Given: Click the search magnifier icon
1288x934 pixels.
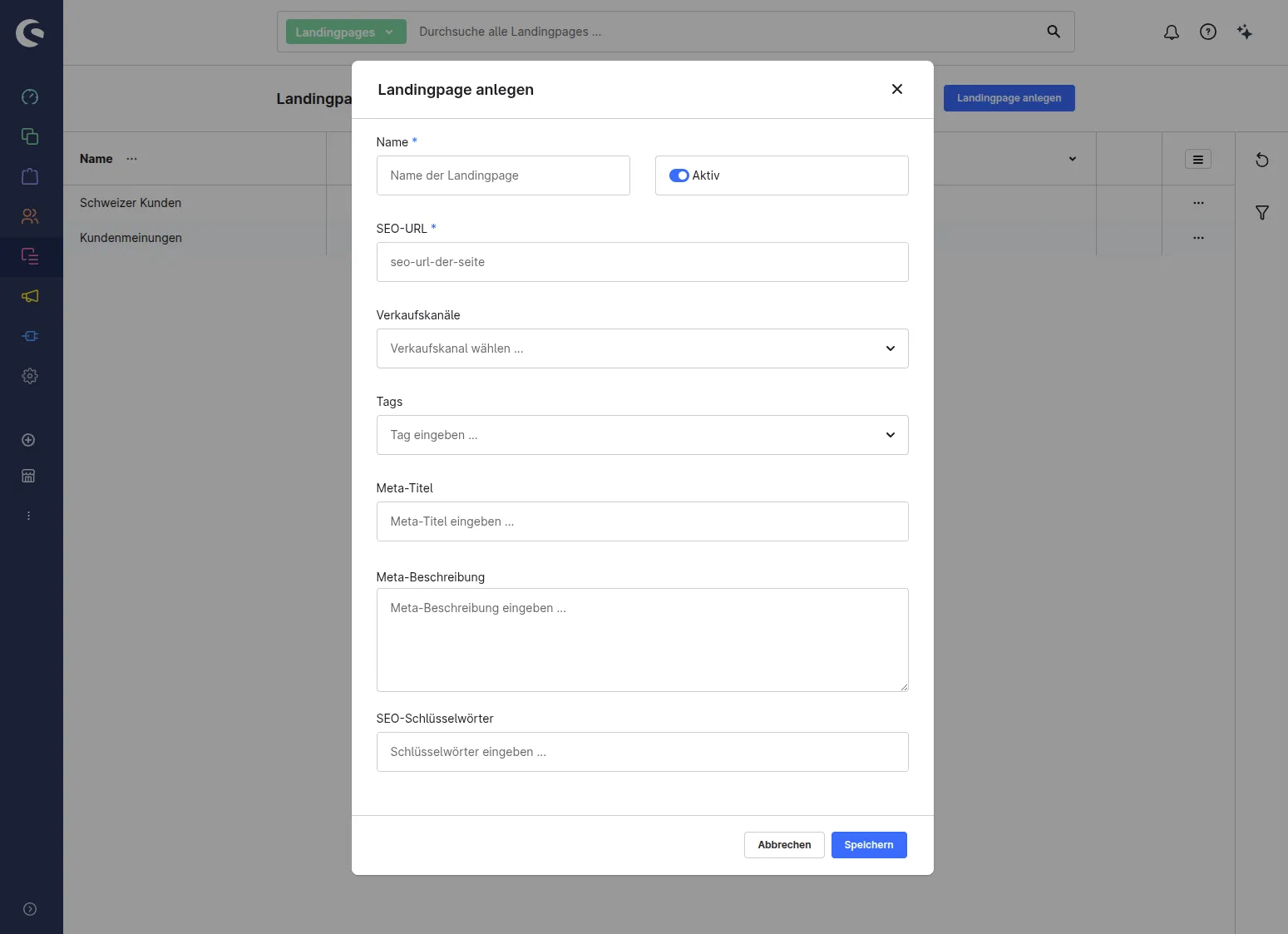Looking at the screenshot, I should pos(1054,32).
